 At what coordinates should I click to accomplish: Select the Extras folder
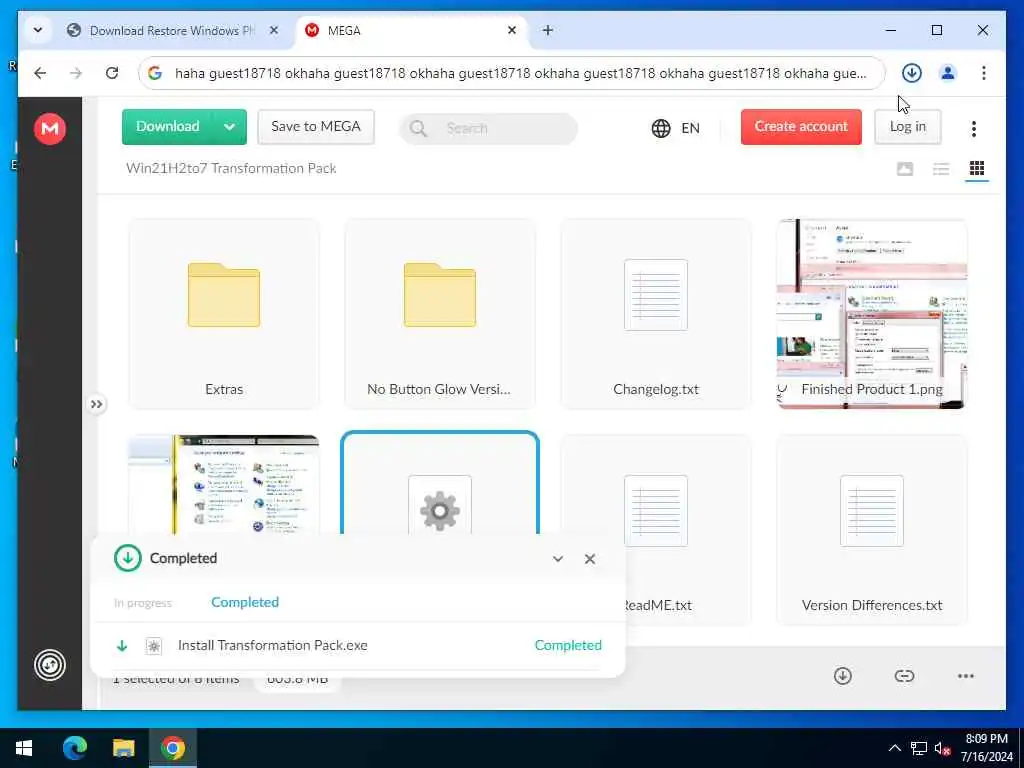224,314
